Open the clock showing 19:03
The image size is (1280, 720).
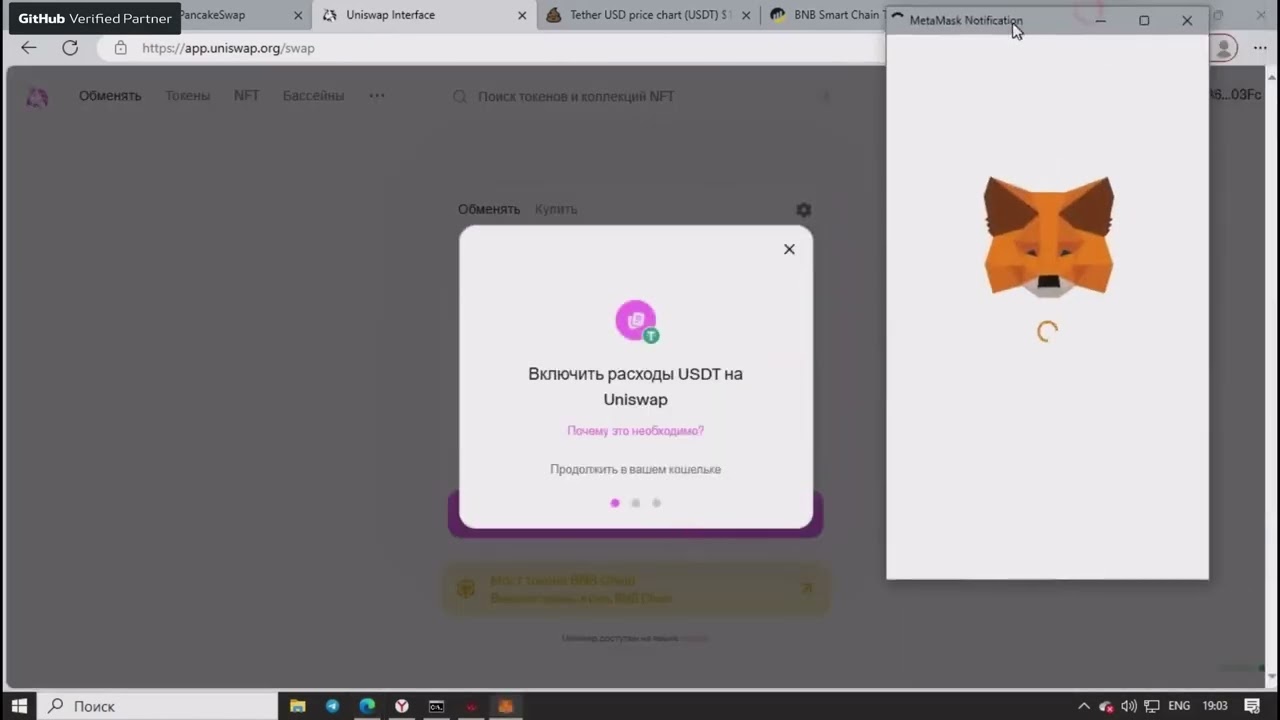1214,706
